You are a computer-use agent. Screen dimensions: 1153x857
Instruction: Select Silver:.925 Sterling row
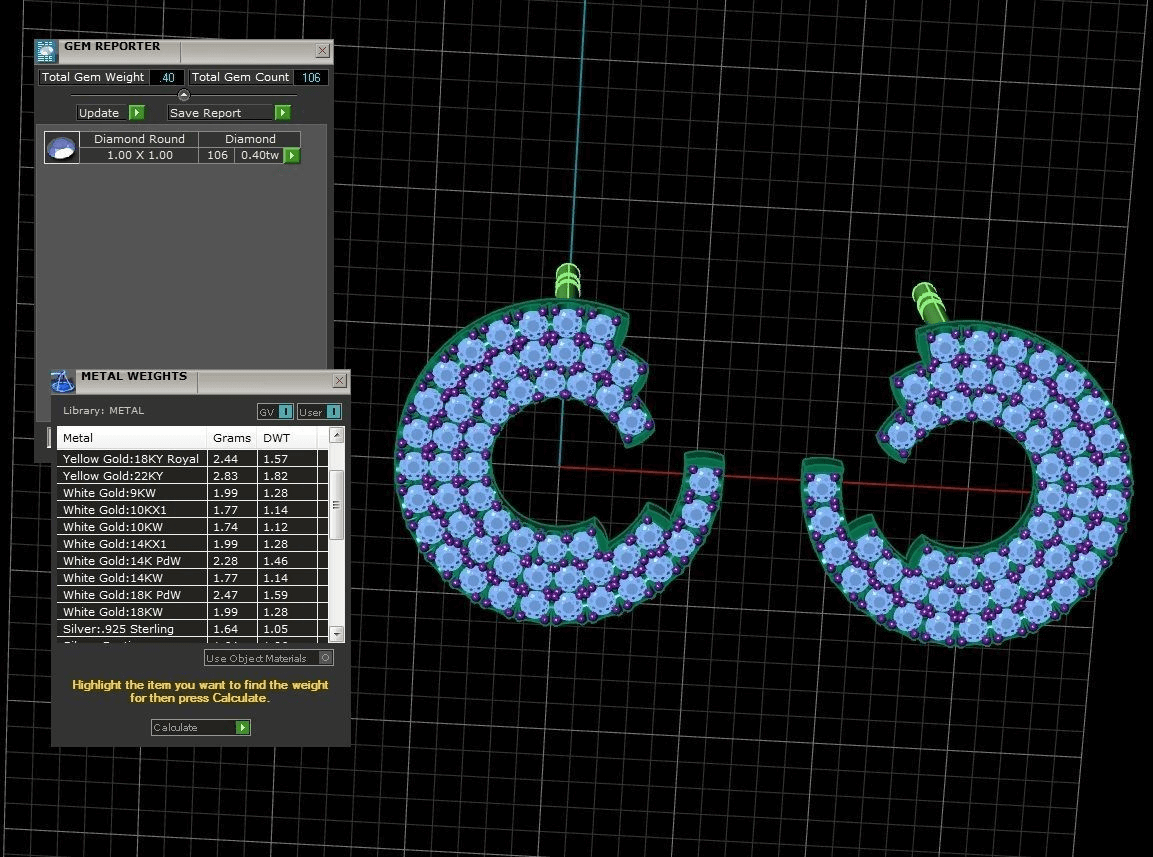(192, 628)
